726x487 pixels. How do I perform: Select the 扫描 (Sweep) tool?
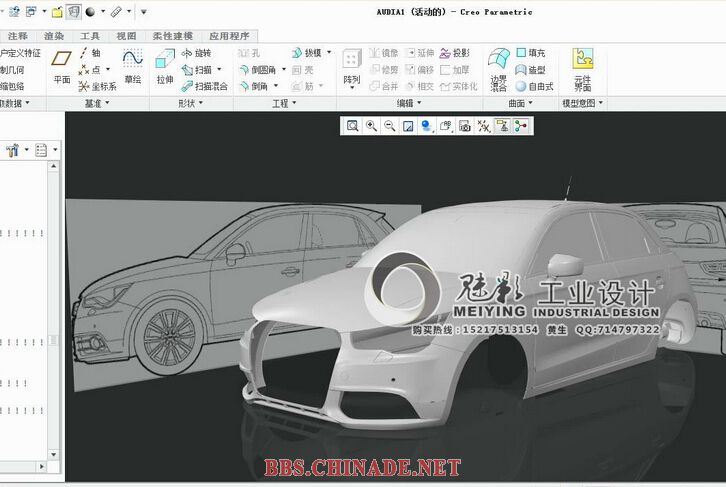coord(197,70)
